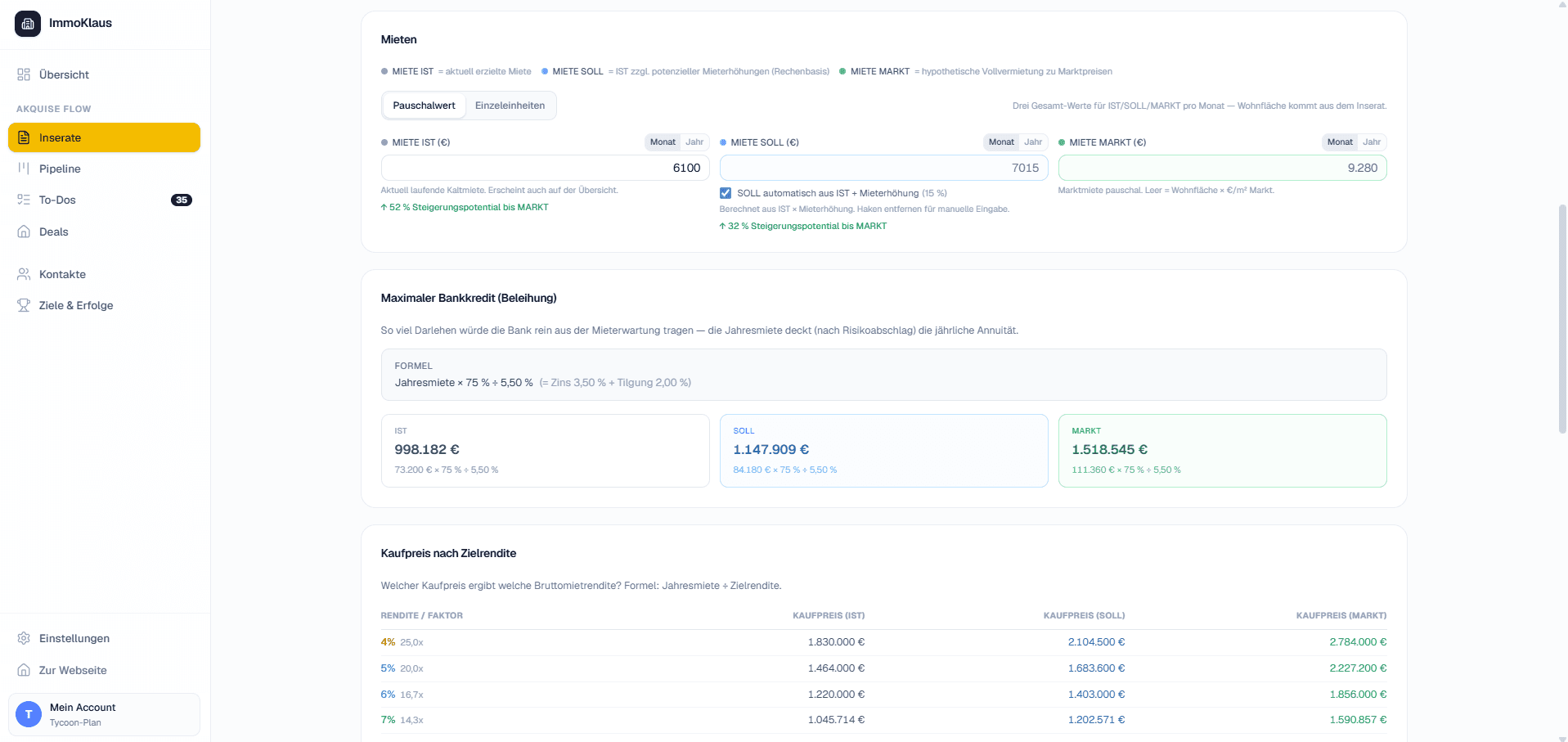Click Kaufpreis MARKT value 2.227.200 €

tap(1358, 668)
